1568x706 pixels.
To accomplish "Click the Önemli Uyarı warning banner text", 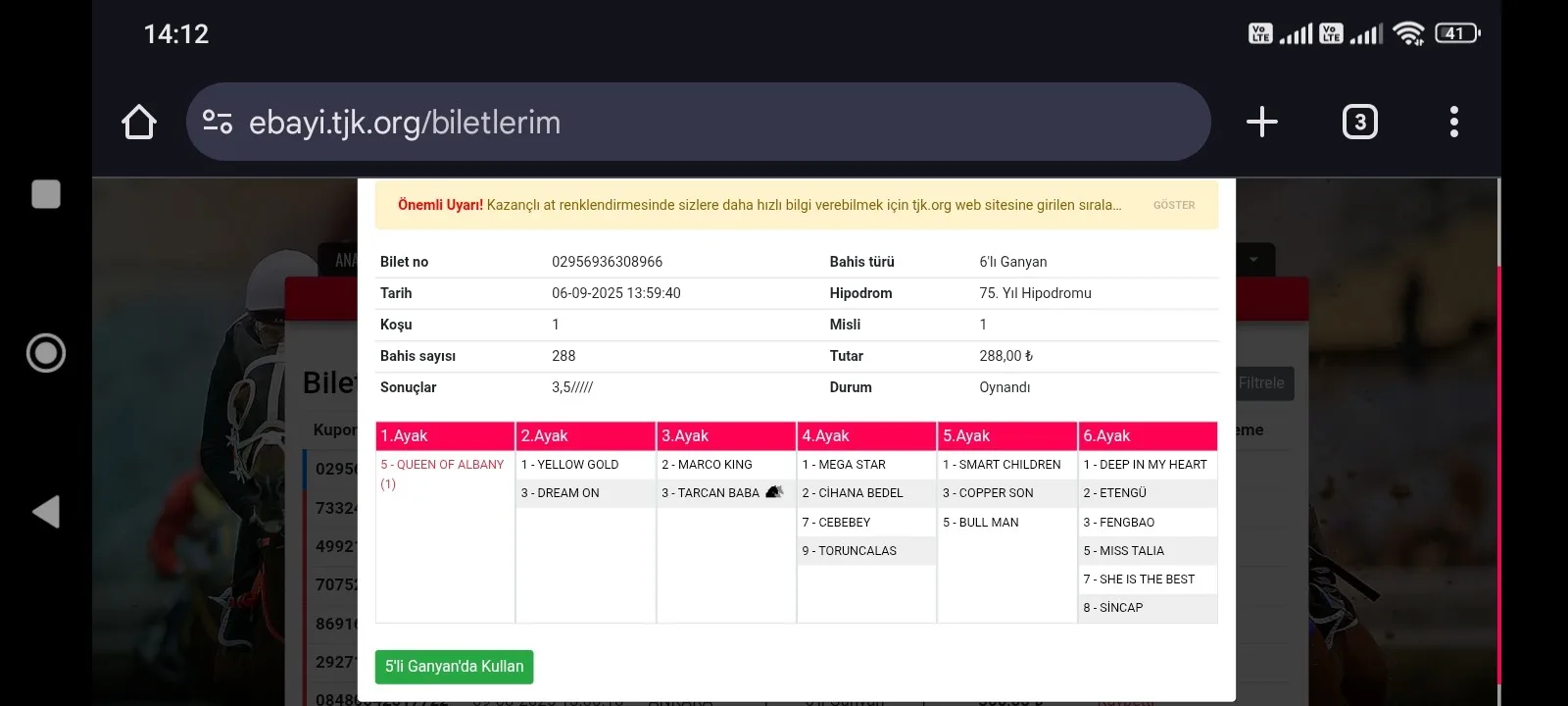I will coord(755,205).
